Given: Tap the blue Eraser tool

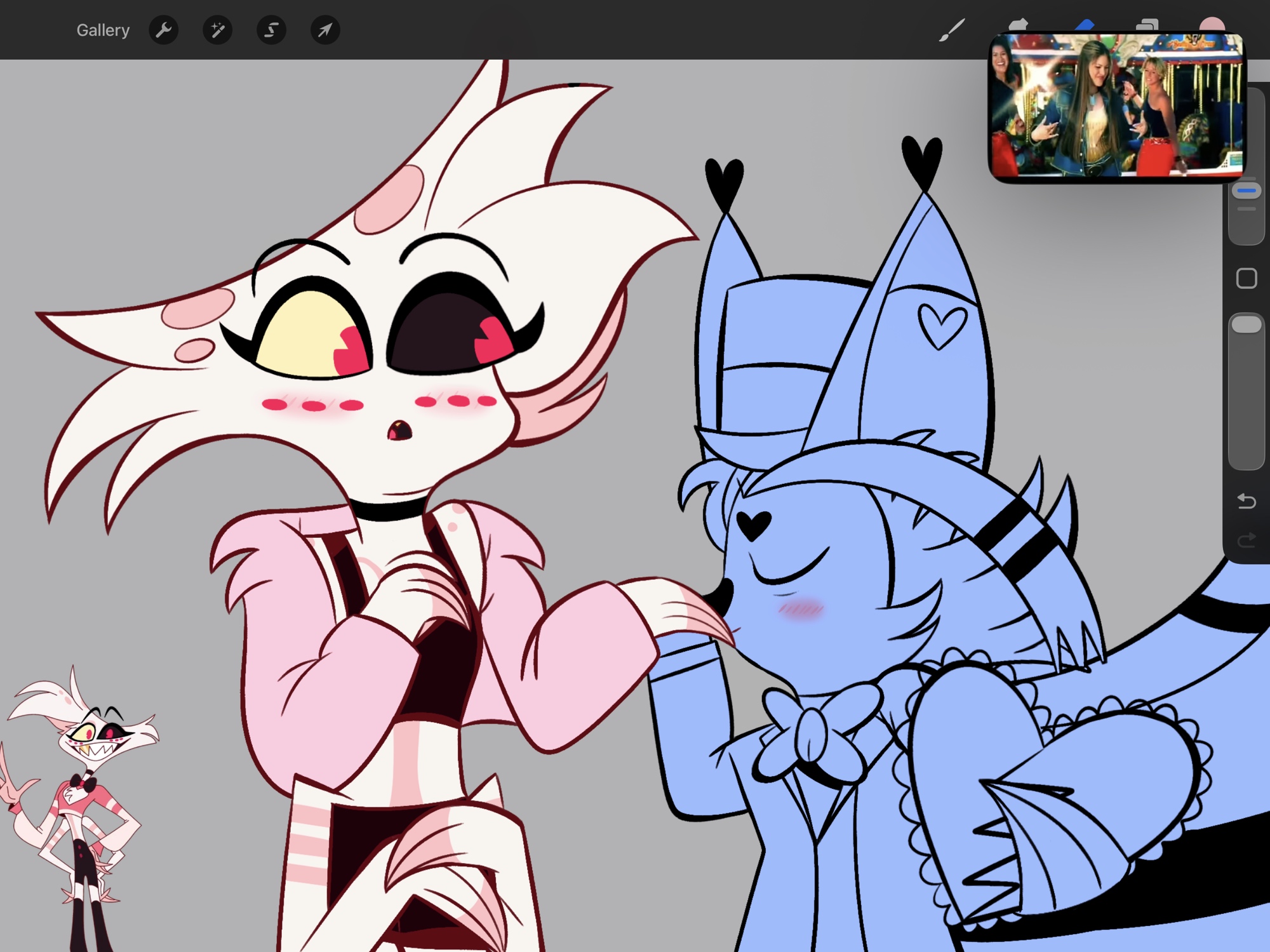Looking at the screenshot, I should (1084, 24).
